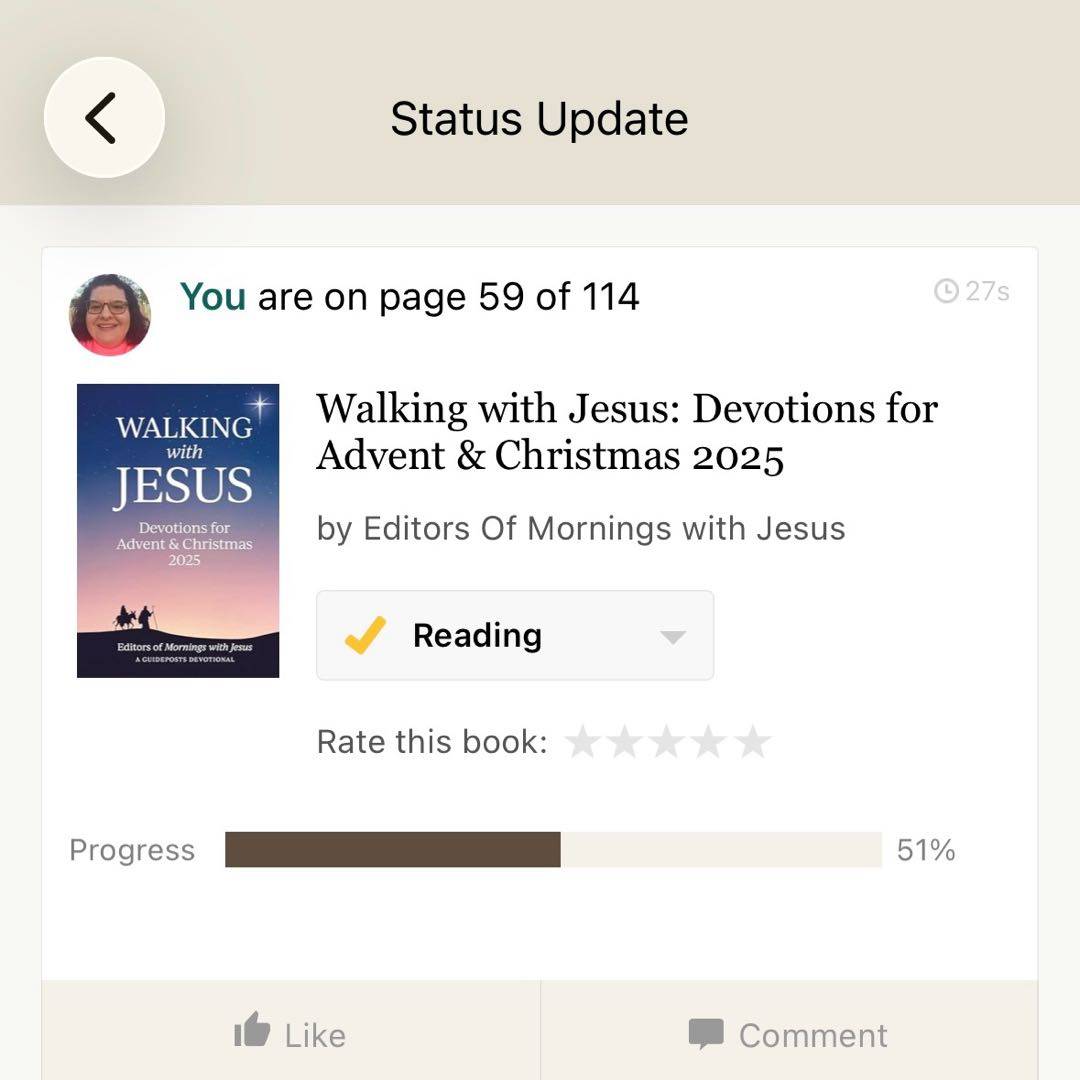1080x1080 pixels.
Task: Open the user profile avatar
Action: pos(110,315)
